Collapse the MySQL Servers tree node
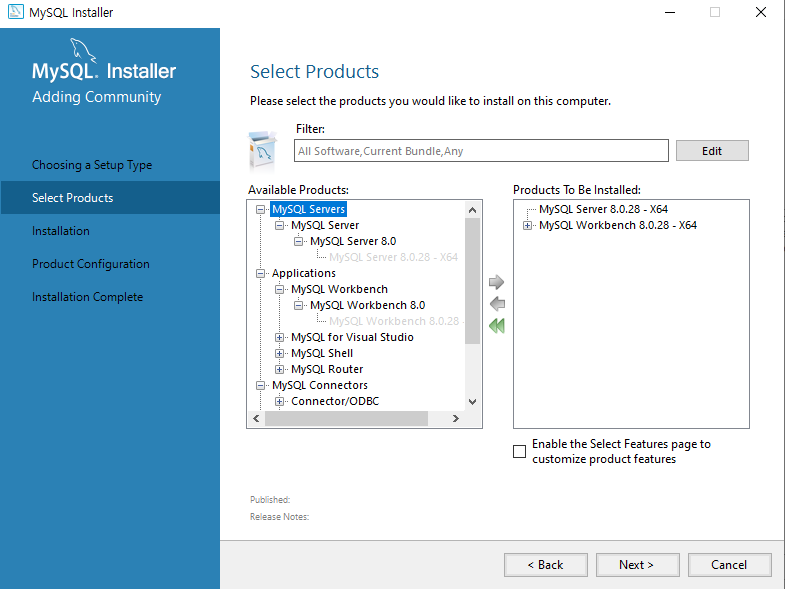This screenshot has width=785, height=589. coord(260,209)
